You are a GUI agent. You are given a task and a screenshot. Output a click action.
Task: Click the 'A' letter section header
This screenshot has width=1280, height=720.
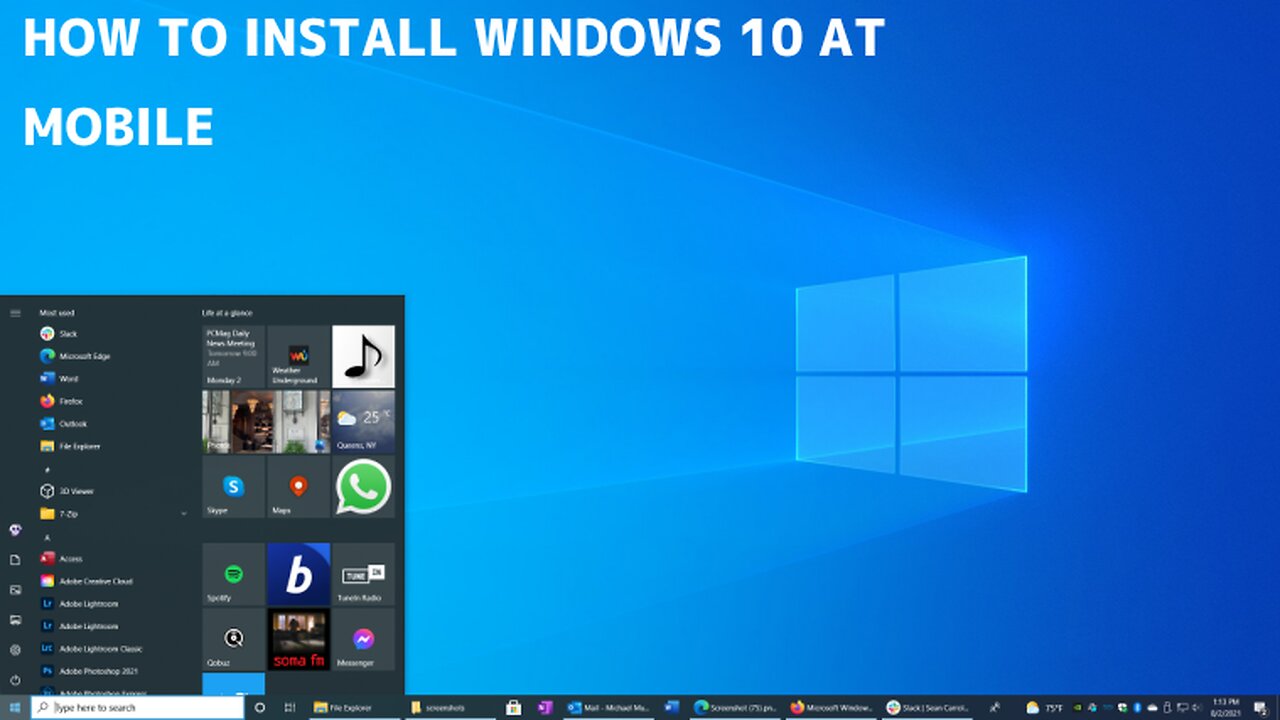tap(46, 537)
